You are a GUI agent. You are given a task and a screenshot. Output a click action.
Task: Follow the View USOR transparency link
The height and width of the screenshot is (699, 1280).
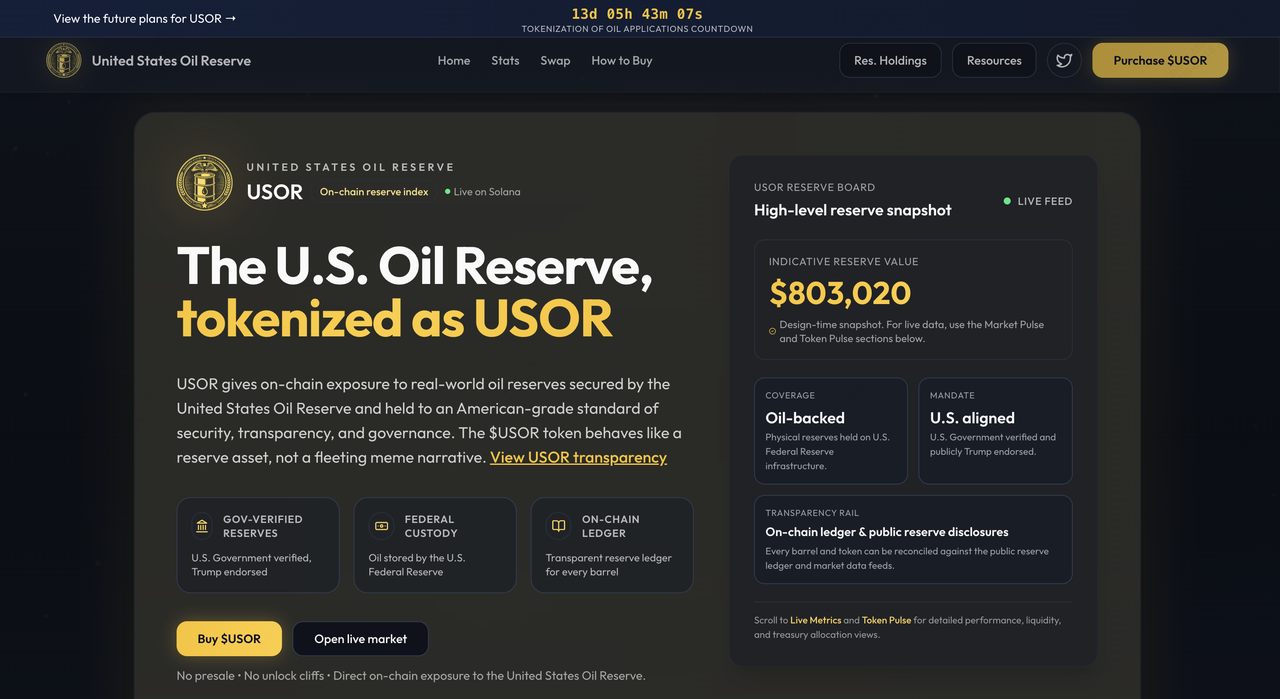pos(578,457)
